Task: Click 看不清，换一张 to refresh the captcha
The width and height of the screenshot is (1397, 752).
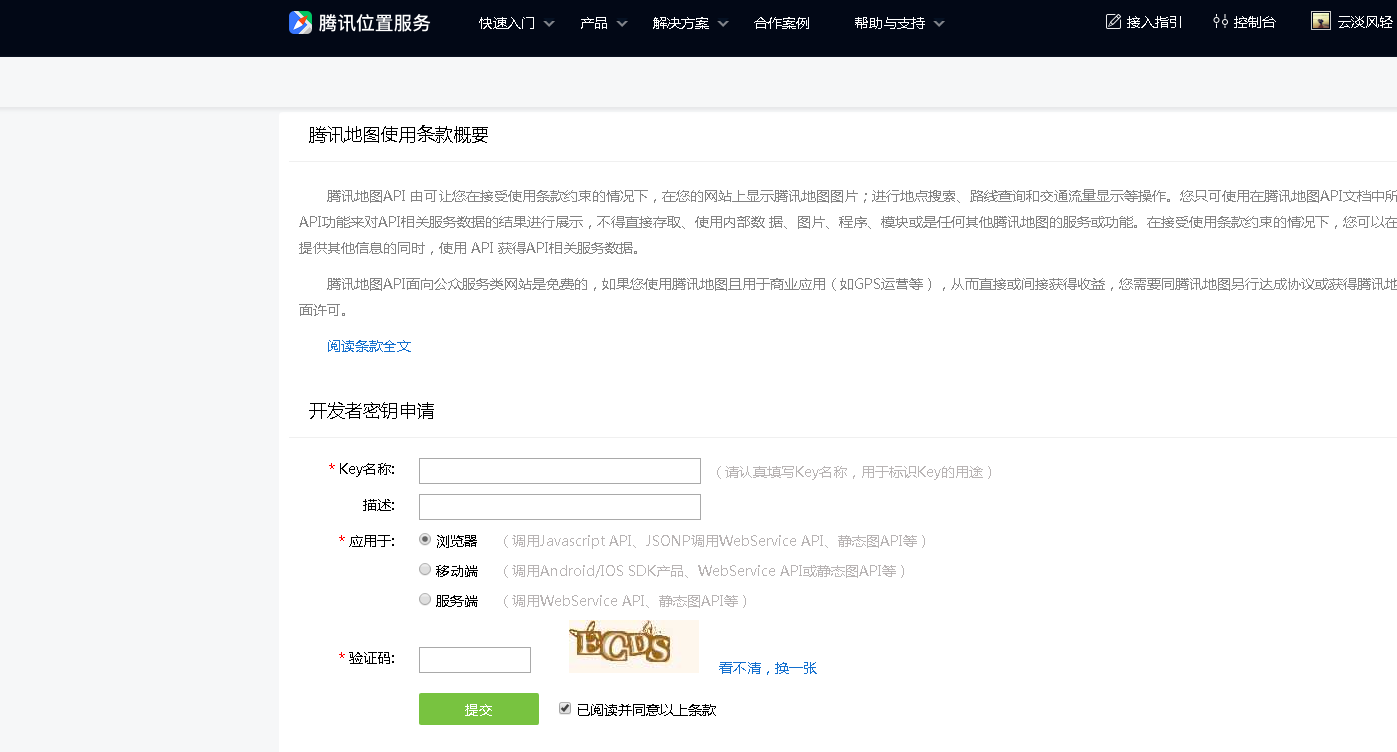Action: (x=768, y=668)
